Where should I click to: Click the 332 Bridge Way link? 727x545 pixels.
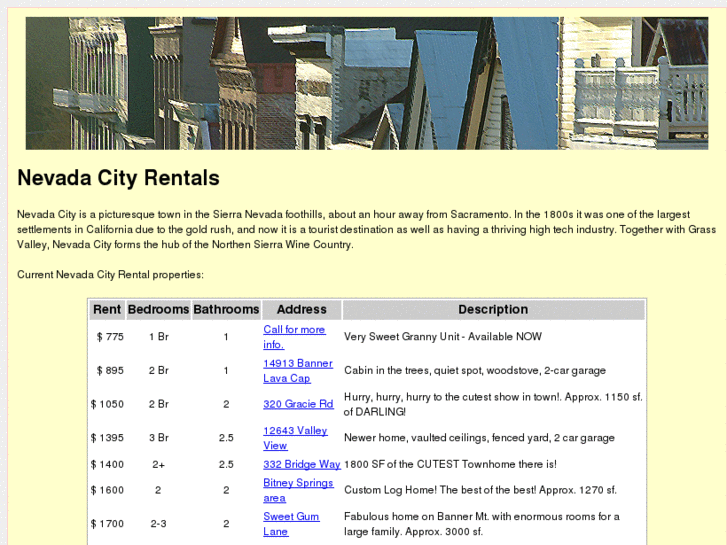(x=302, y=464)
